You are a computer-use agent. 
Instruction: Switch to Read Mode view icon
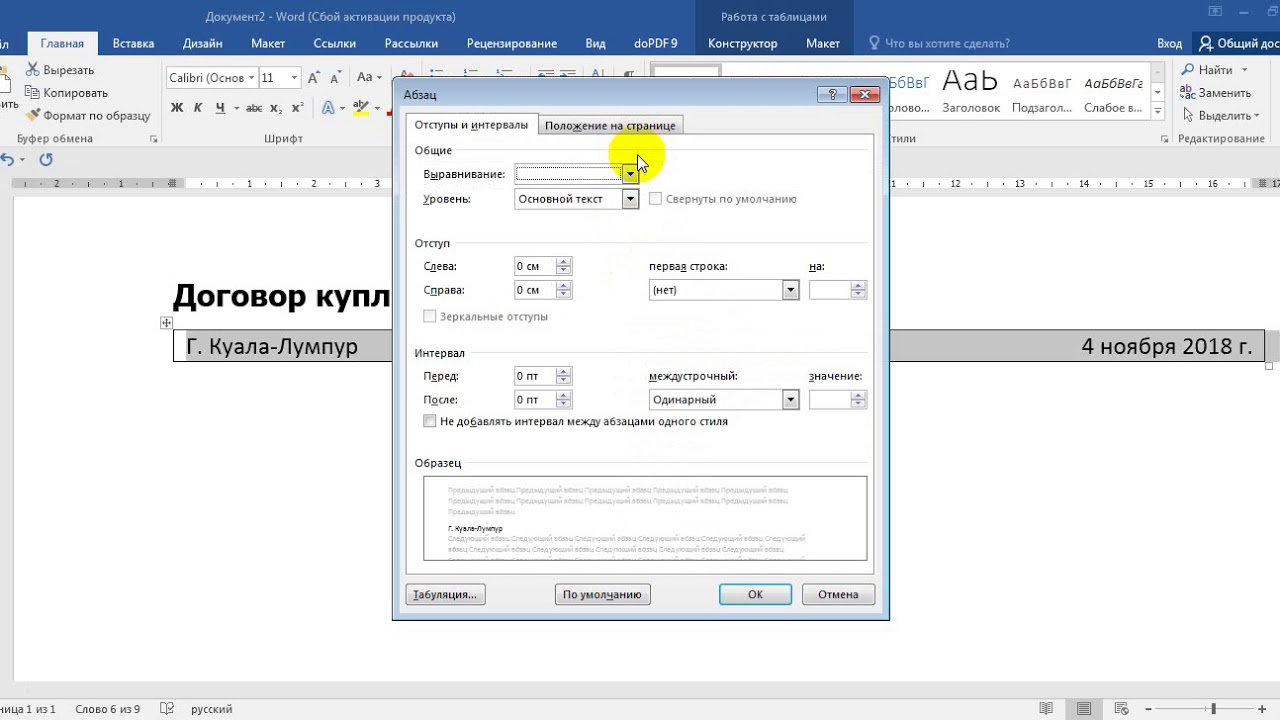(1045, 709)
